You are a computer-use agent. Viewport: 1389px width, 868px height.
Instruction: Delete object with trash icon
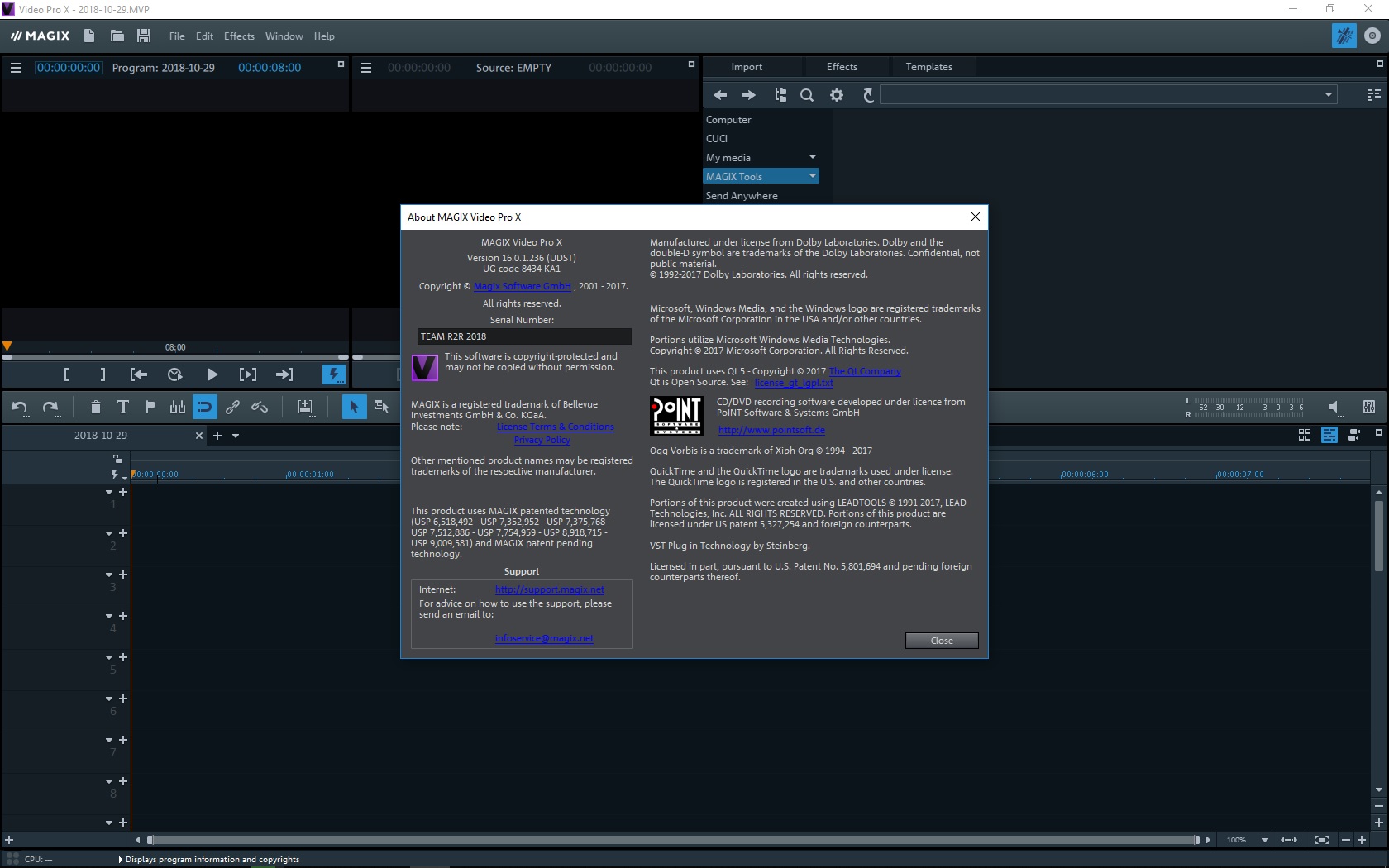(95, 407)
